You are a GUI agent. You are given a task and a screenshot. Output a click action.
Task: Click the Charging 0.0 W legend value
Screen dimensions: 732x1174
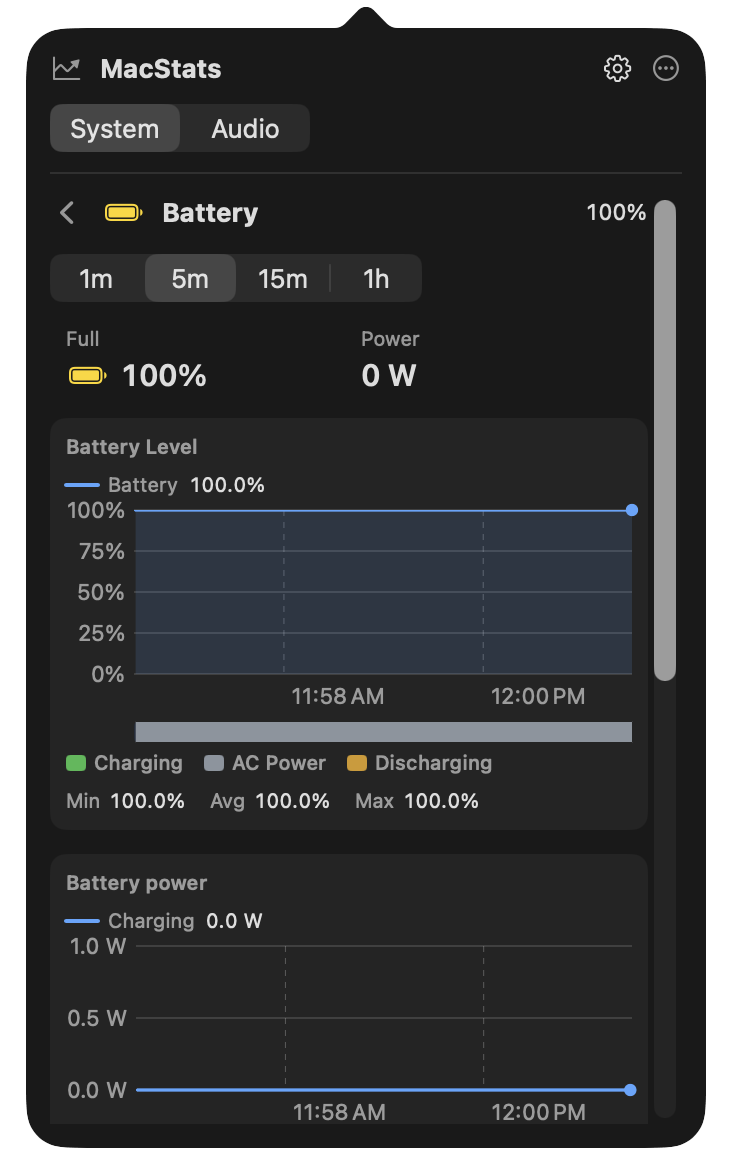click(x=234, y=921)
